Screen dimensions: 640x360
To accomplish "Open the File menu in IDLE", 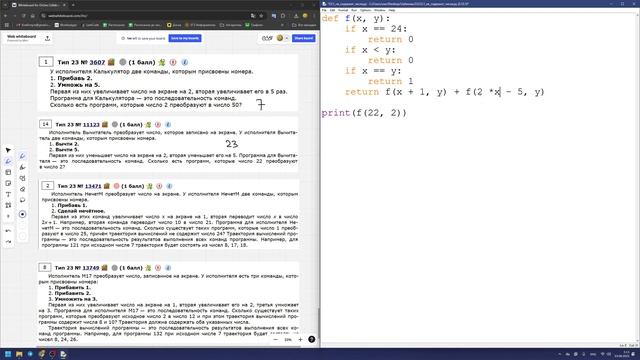I will click(324, 10).
